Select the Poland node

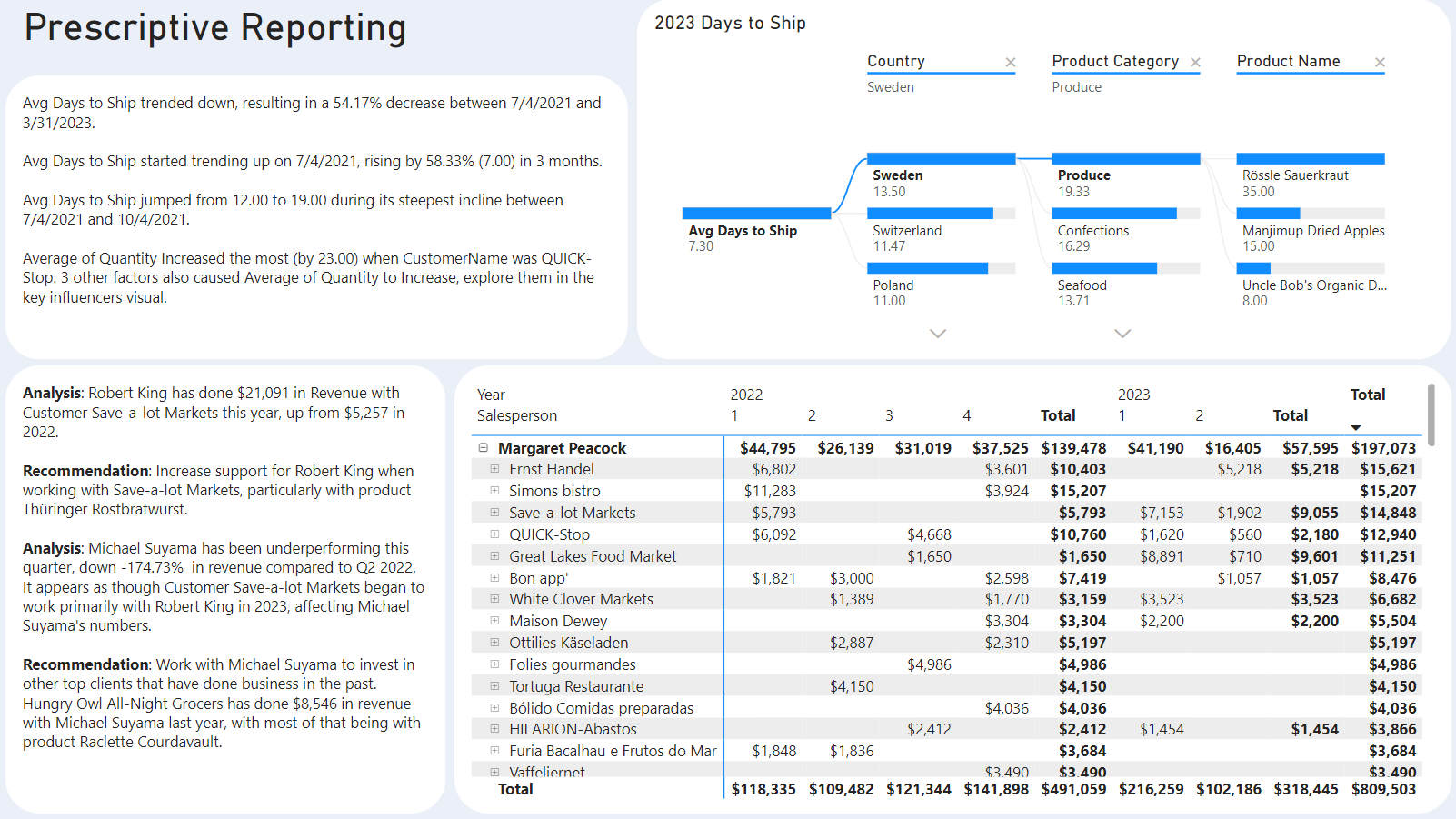pos(941,285)
